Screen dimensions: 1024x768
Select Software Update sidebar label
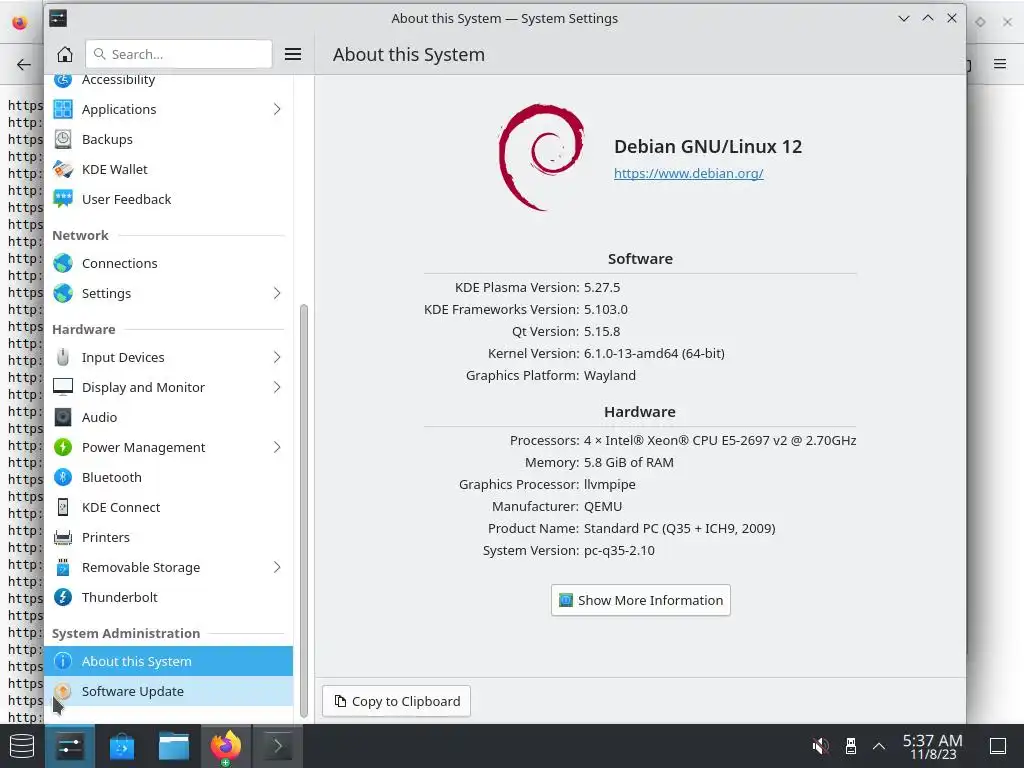133,691
